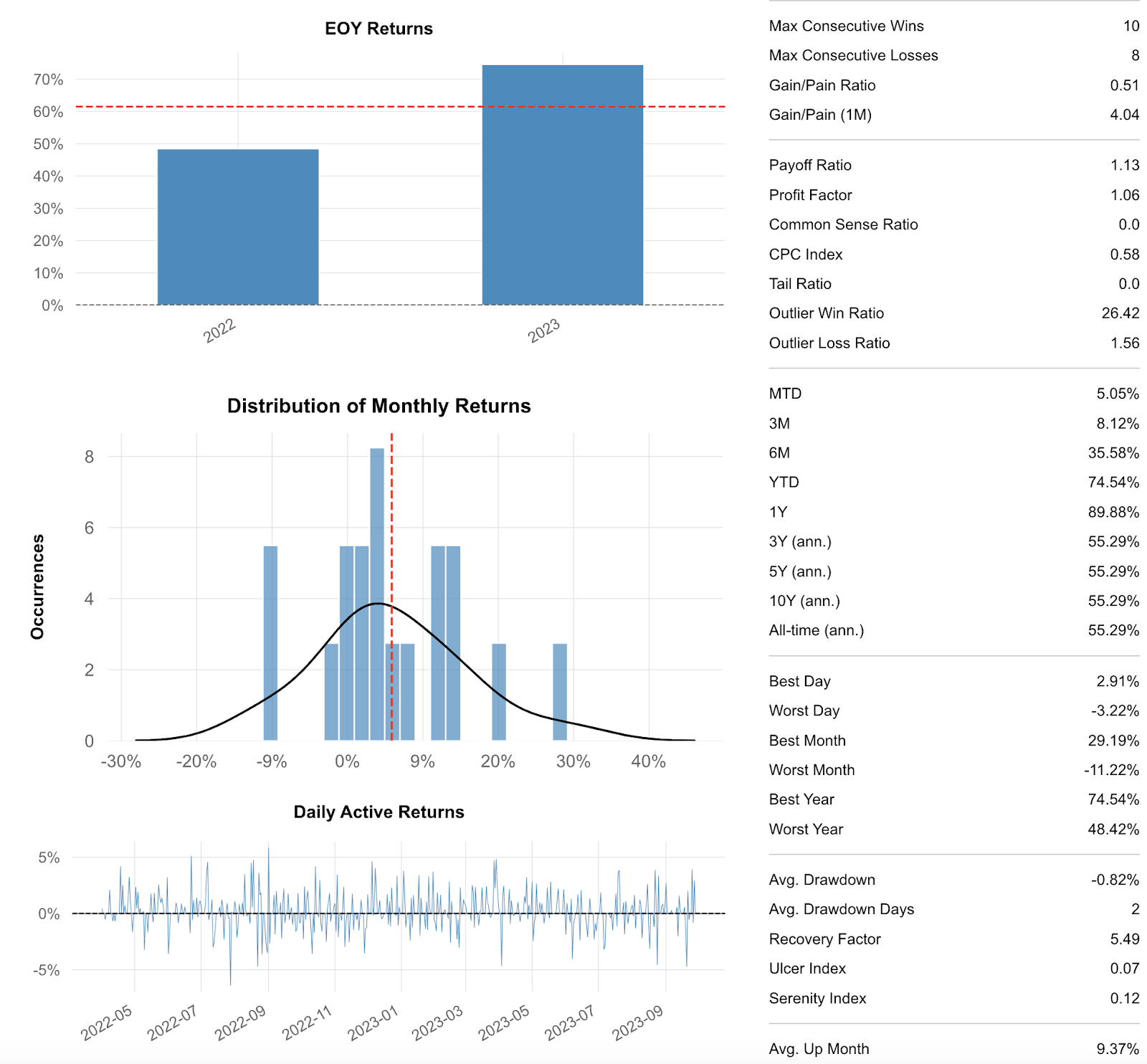Click the Daily Active Returns title
The image size is (1147, 1064).
pyautogui.click(x=379, y=812)
